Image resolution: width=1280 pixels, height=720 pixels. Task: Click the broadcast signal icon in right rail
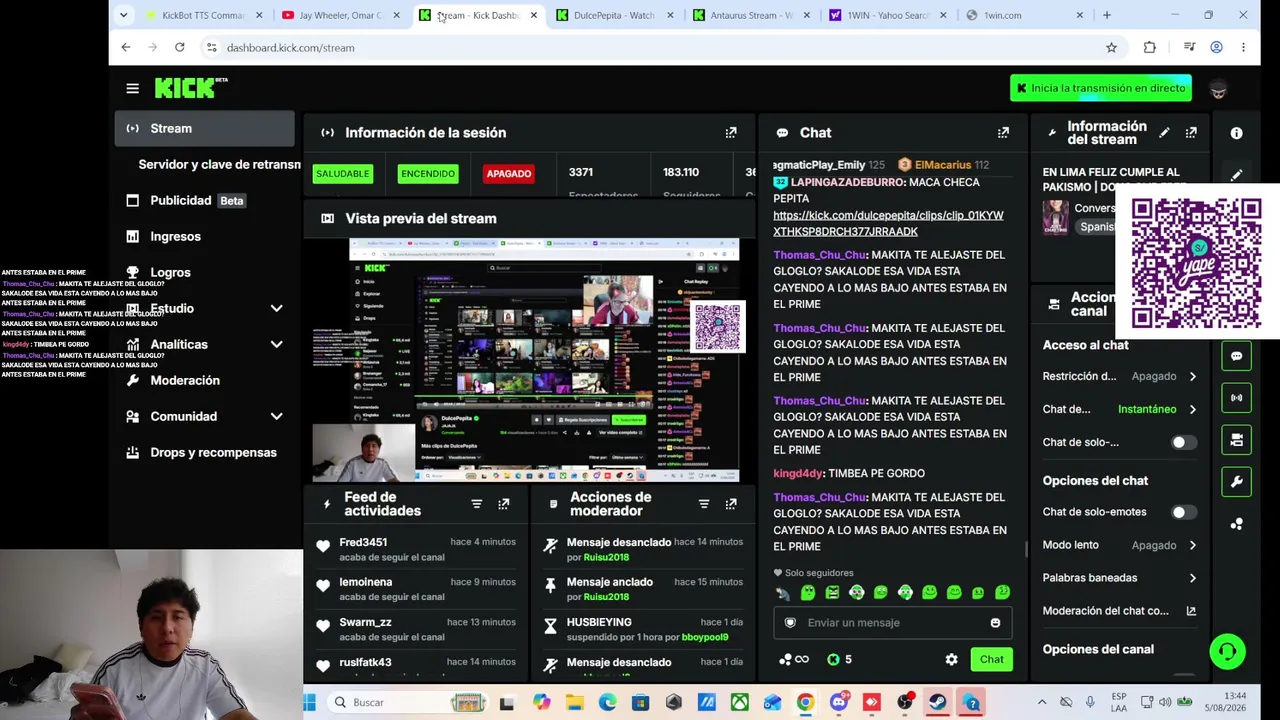point(1236,398)
